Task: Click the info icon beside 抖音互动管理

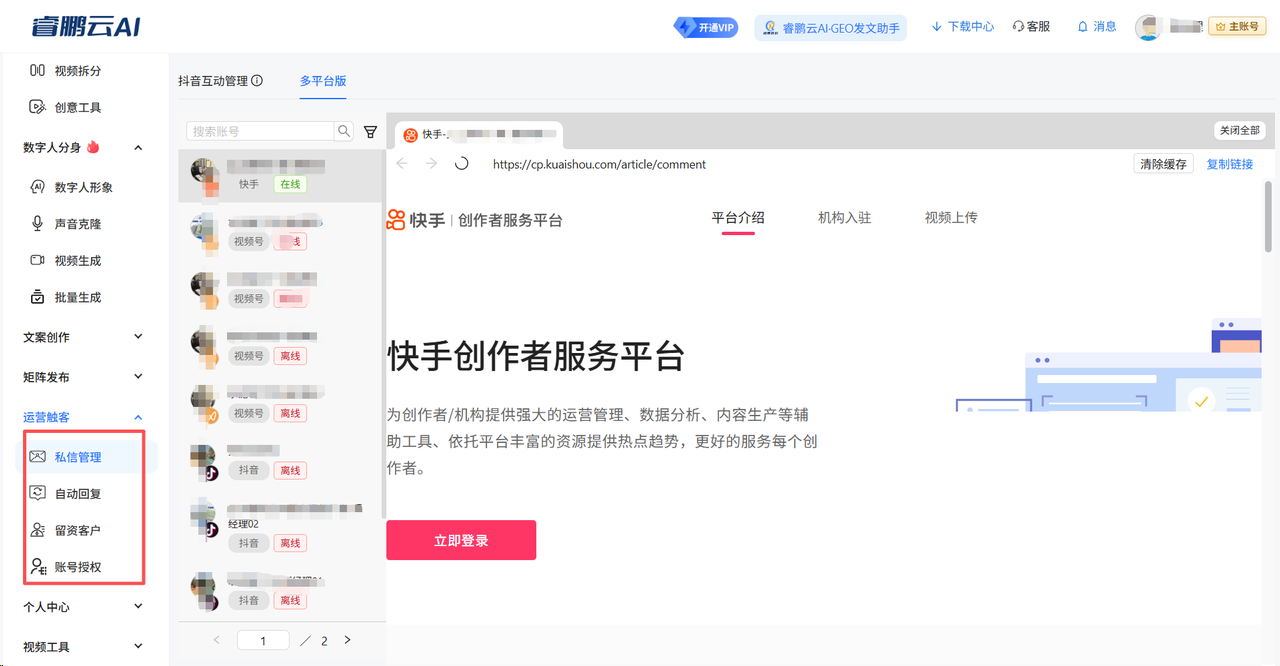Action: tap(257, 81)
